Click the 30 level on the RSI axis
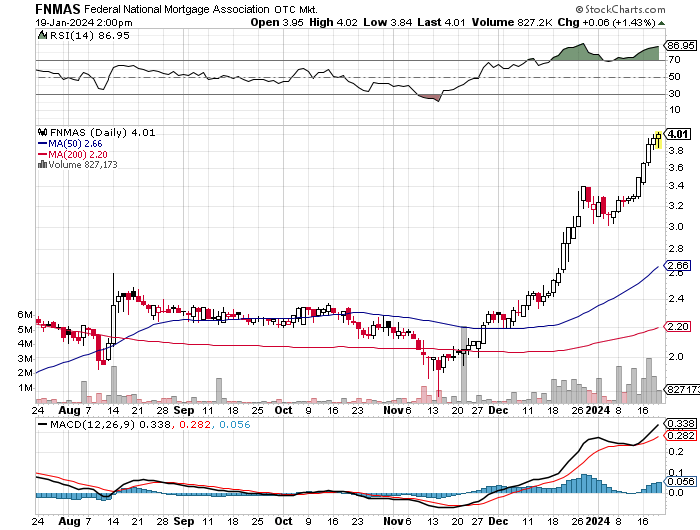 tap(674, 94)
